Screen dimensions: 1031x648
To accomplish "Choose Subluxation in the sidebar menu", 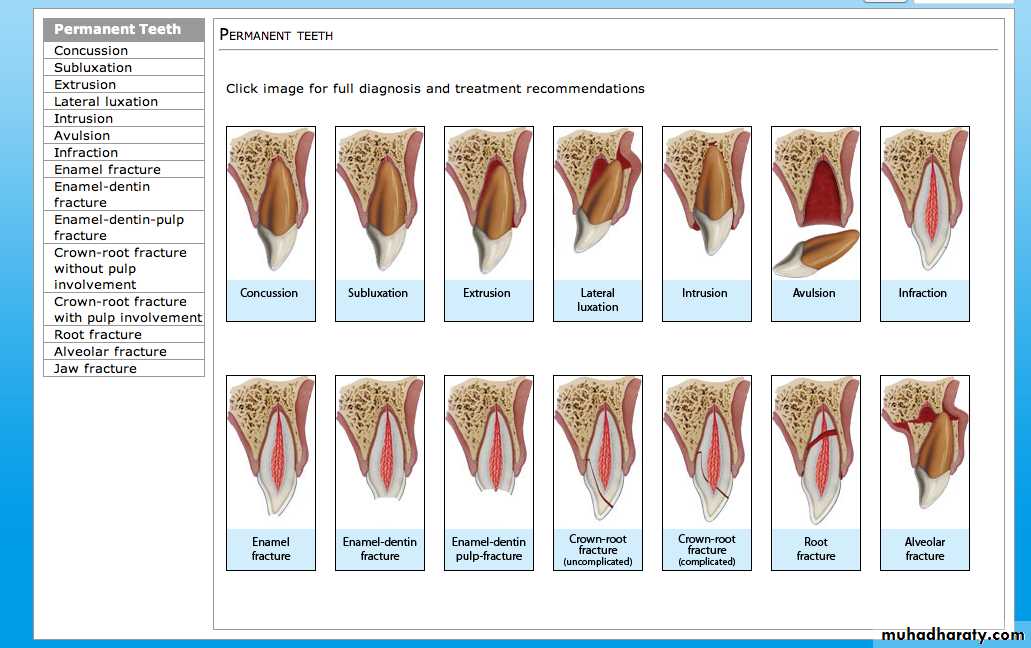I will [x=93, y=68].
